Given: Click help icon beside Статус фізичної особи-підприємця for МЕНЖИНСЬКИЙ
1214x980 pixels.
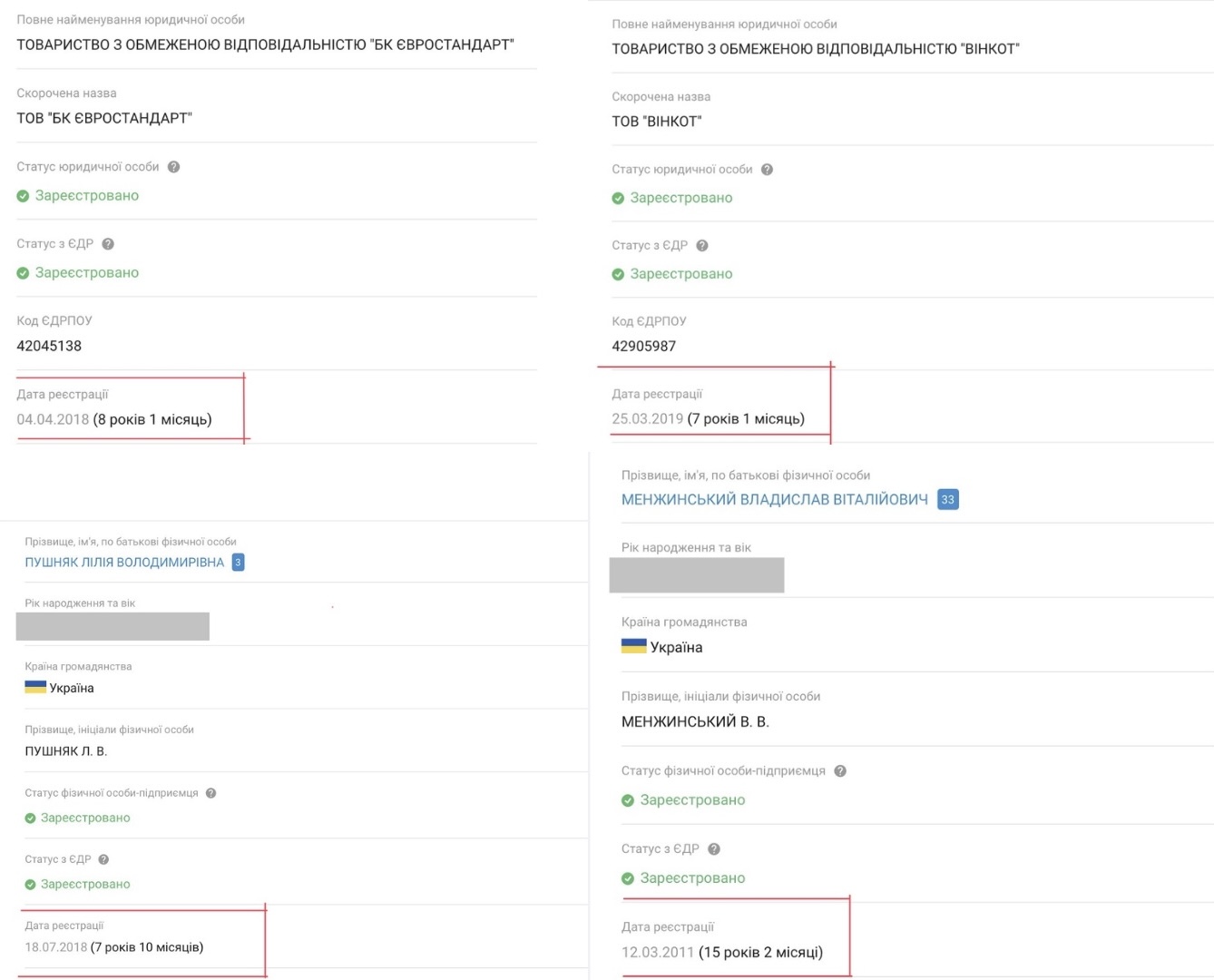Looking at the screenshot, I should (x=840, y=771).
